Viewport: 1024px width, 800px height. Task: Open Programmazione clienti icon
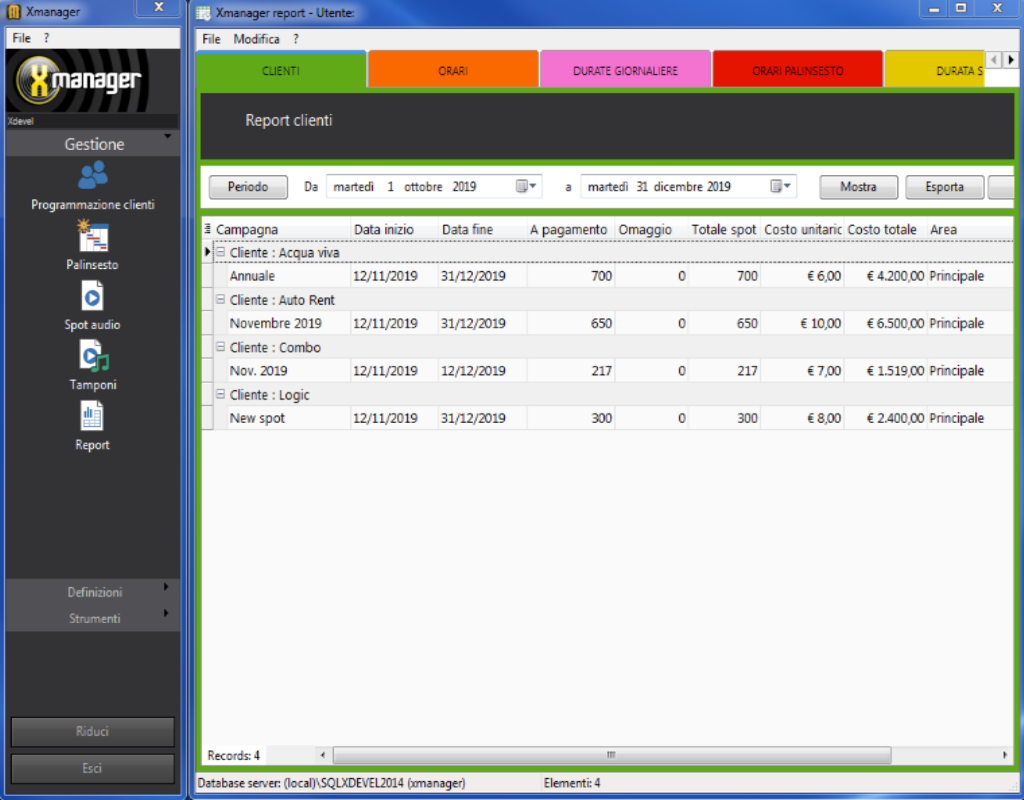point(92,176)
